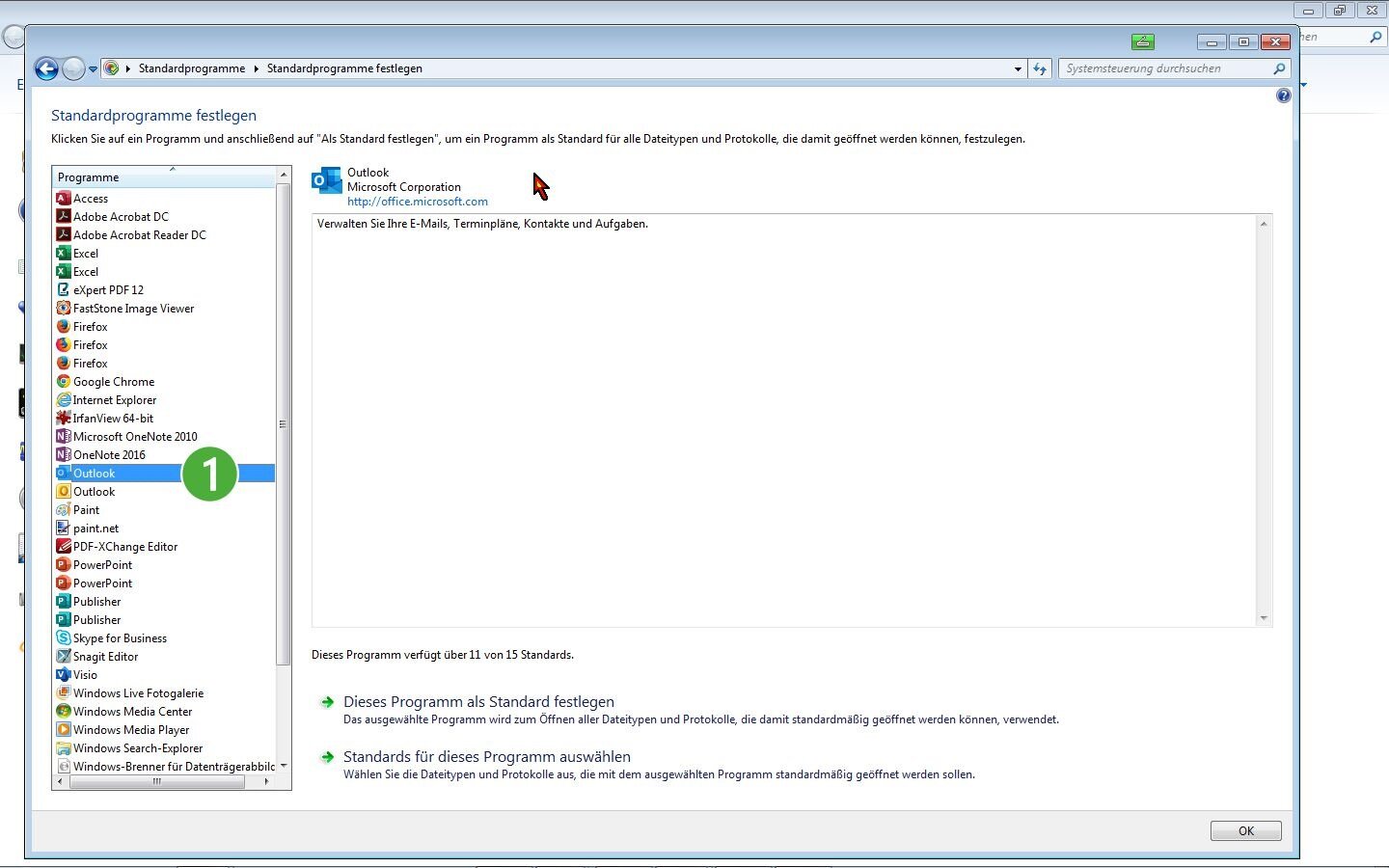
Task: Click the PDF-XChange Editor icon
Action: coord(64,547)
